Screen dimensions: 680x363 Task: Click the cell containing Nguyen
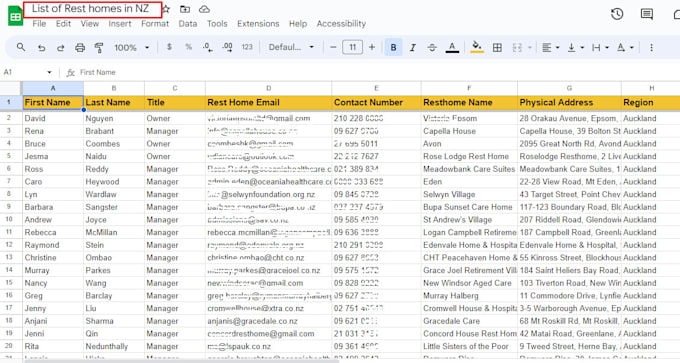114,118
